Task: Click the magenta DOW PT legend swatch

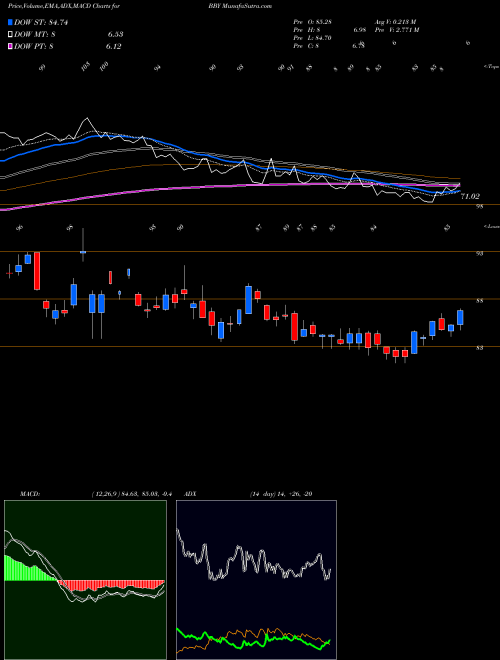Action: point(11,46)
